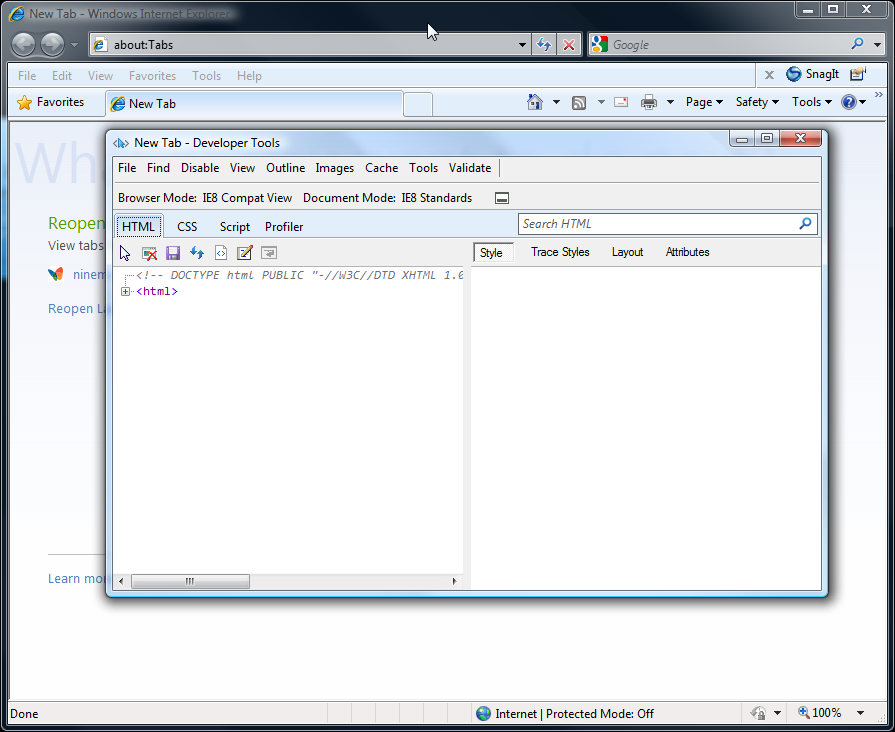Click the blank new tab button
The width and height of the screenshot is (895, 732).
click(418, 104)
